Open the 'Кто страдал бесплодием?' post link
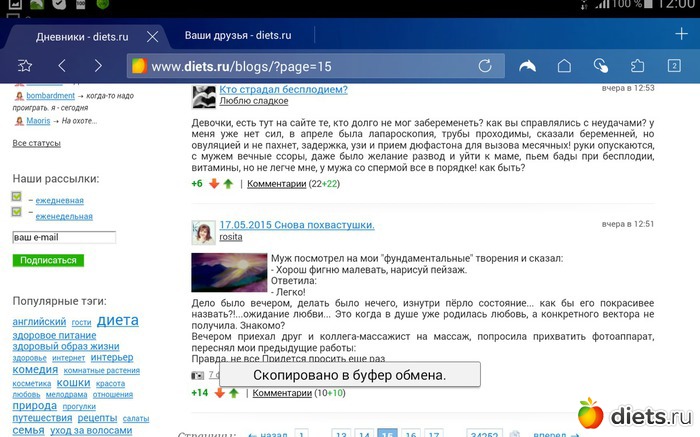Screen dimensions: 700x437 click(x=283, y=89)
